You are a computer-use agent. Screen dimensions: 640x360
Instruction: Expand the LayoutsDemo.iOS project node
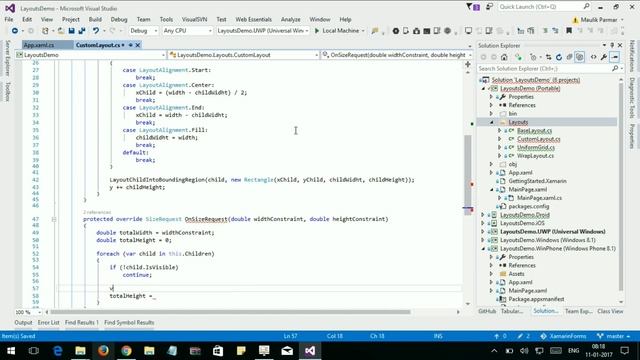click(x=483, y=223)
